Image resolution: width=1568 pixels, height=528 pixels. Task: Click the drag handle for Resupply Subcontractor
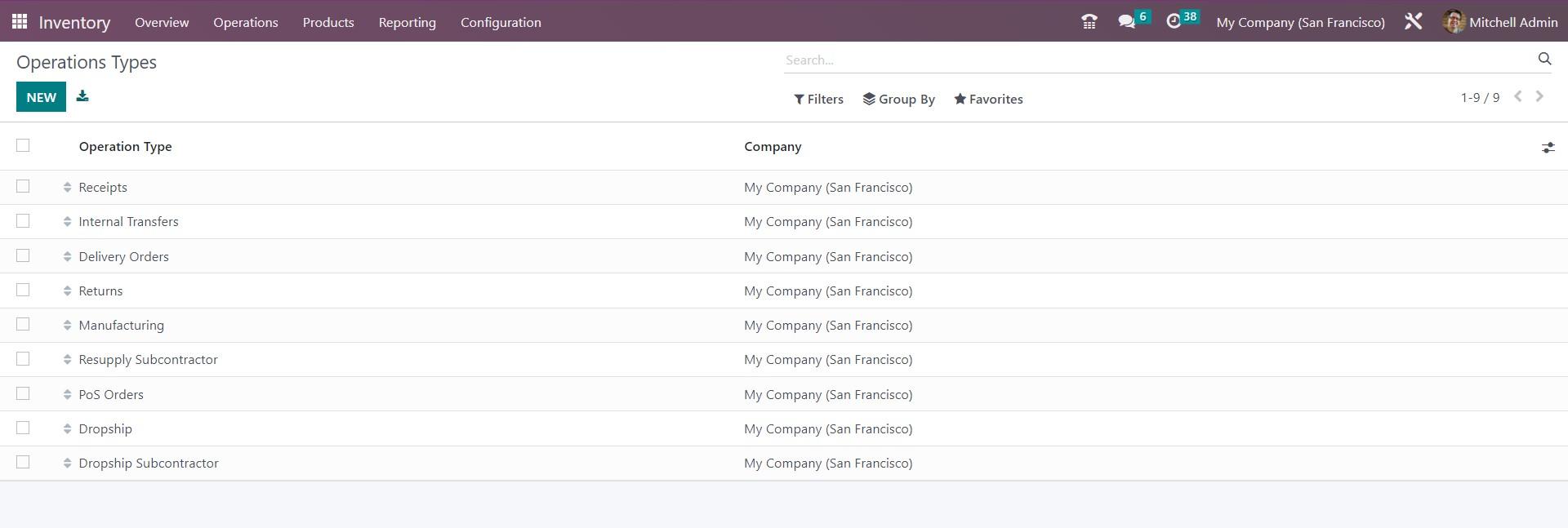(67, 360)
